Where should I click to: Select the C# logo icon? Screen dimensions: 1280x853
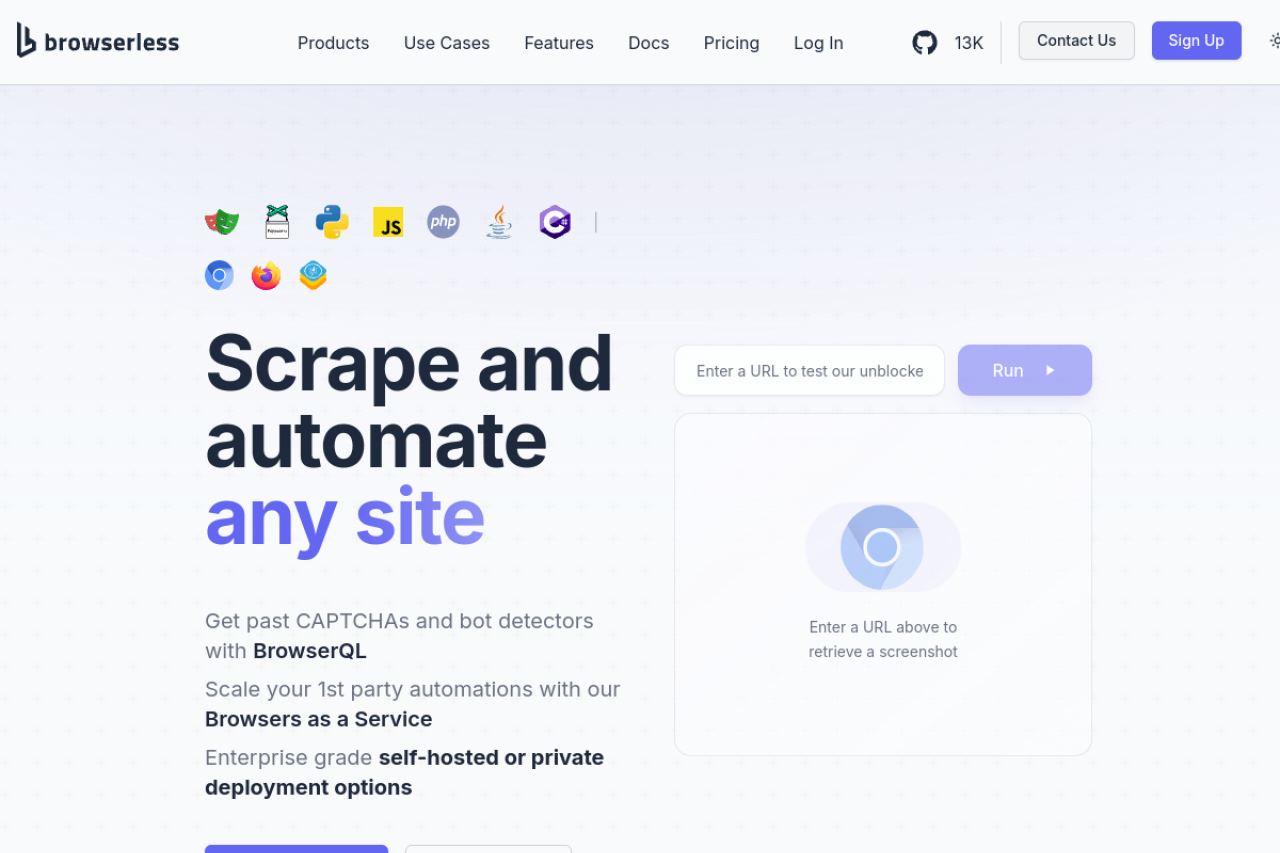point(555,222)
